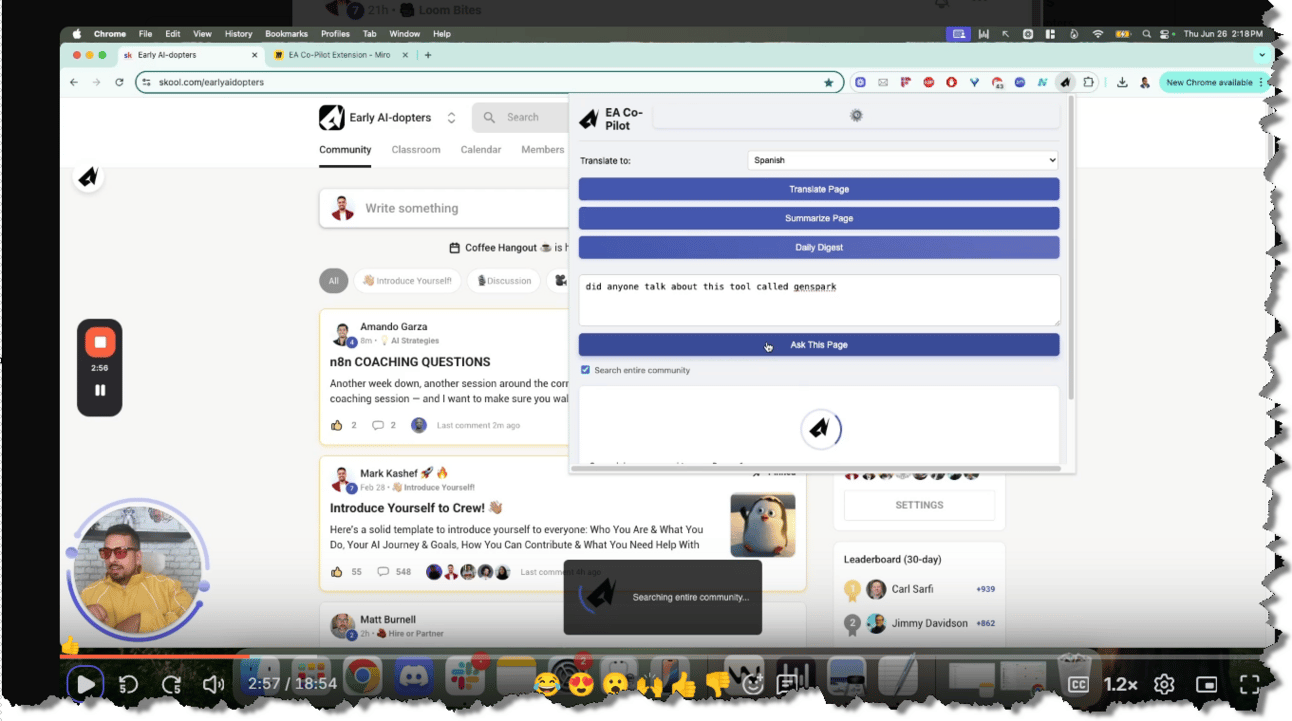Open Spotlight search in the menu bar
Screen dimensions: 1292x721
coord(1146,34)
